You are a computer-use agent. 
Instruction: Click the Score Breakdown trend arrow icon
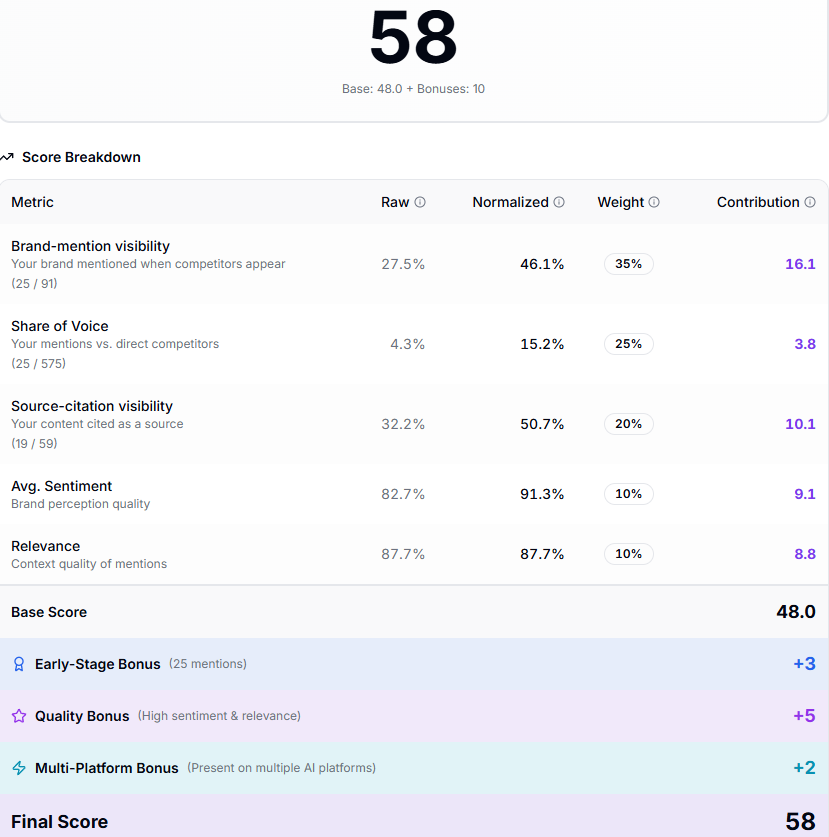[x=8, y=157]
